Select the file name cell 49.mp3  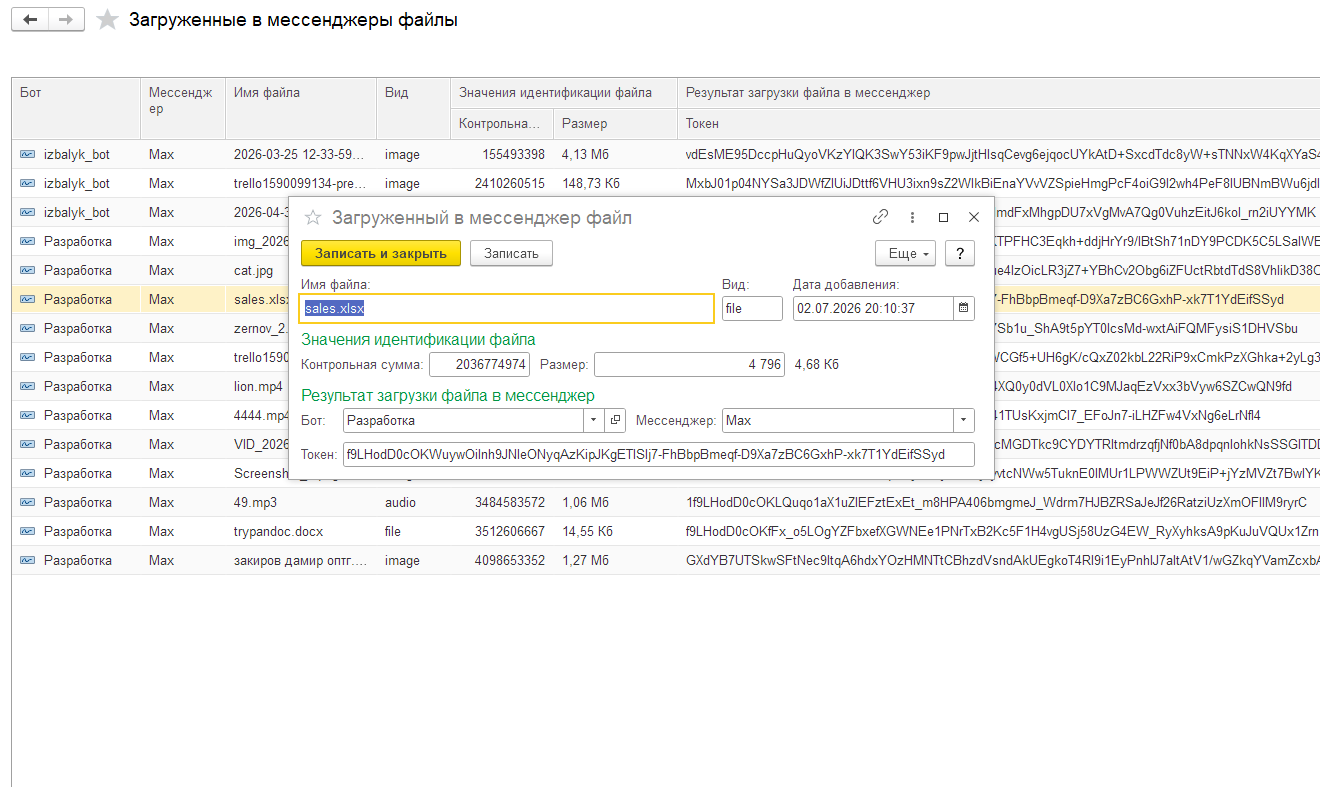pos(301,502)
